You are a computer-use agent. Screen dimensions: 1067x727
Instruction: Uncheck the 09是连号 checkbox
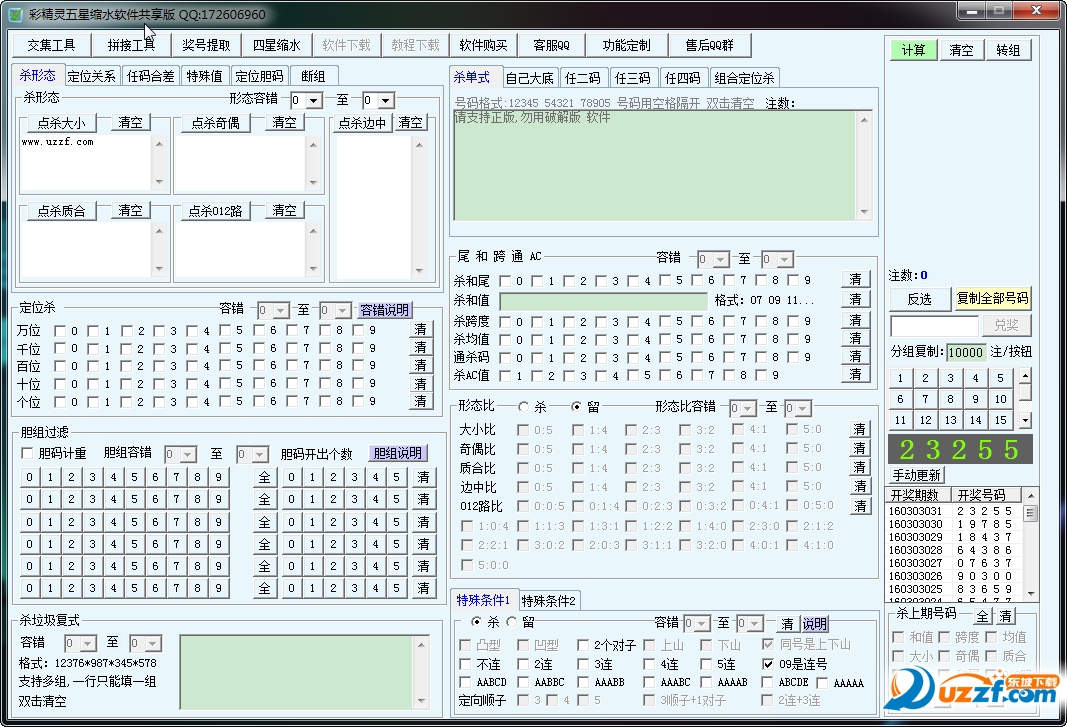click(768, 664)
